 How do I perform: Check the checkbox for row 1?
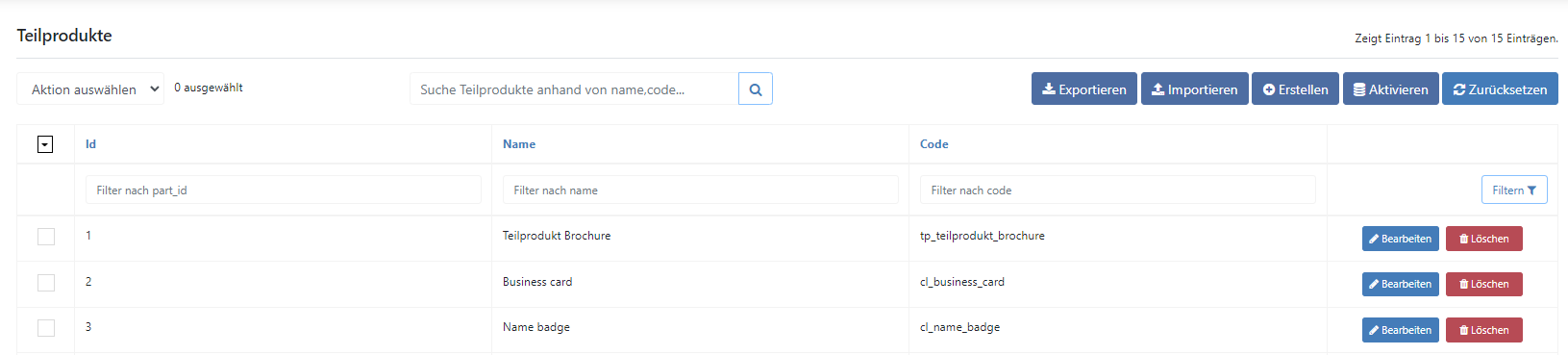(46, 237)
